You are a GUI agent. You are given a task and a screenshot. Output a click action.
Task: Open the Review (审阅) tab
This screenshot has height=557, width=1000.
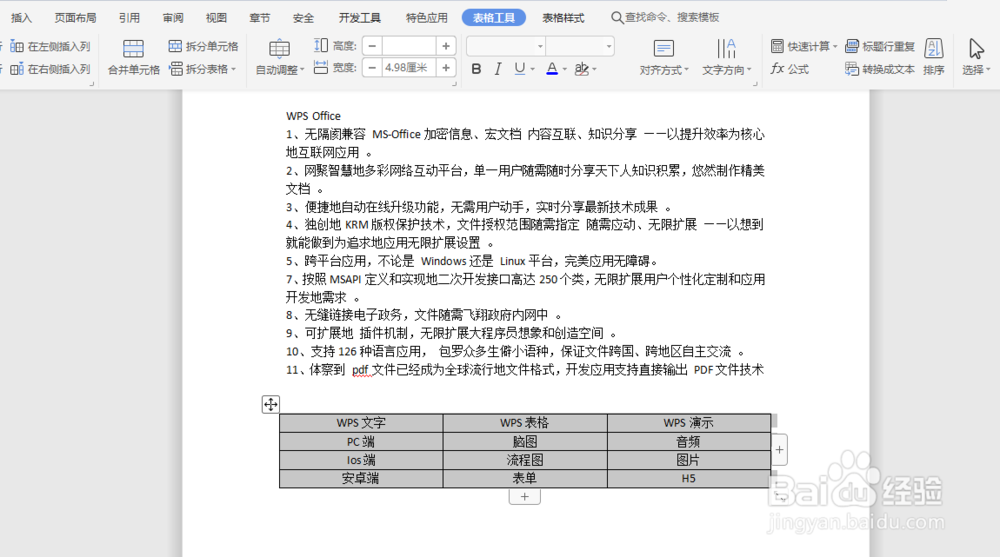click(173, 18)
